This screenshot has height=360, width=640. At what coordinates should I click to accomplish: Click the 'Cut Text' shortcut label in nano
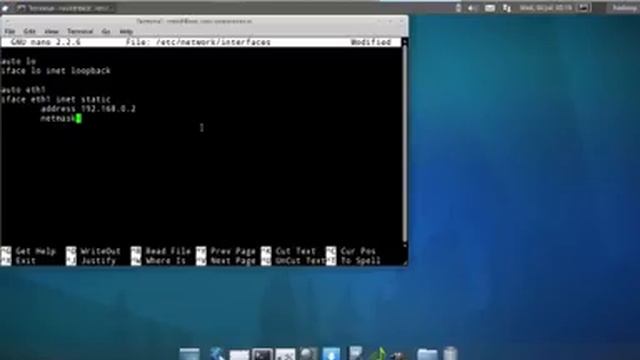[296, 251]
